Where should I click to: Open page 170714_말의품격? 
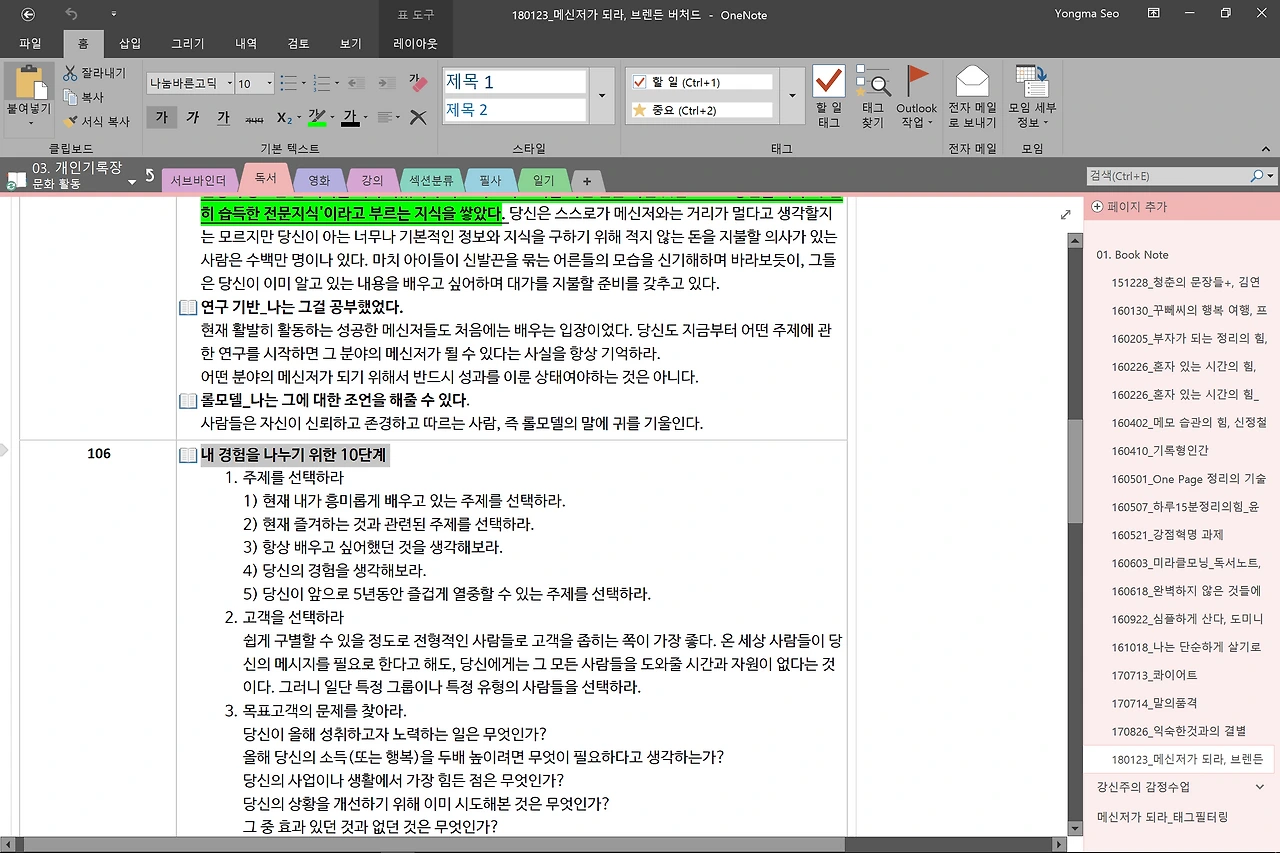[1154, 703]
